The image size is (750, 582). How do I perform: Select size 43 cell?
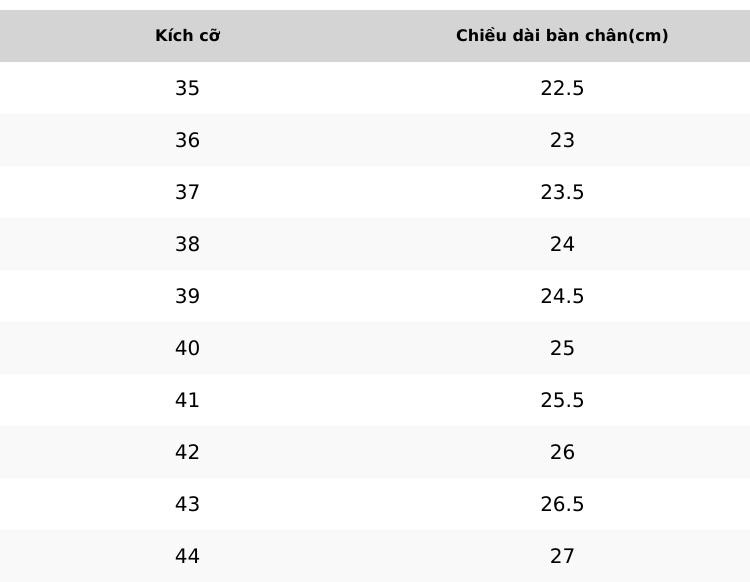click(188, 504)
